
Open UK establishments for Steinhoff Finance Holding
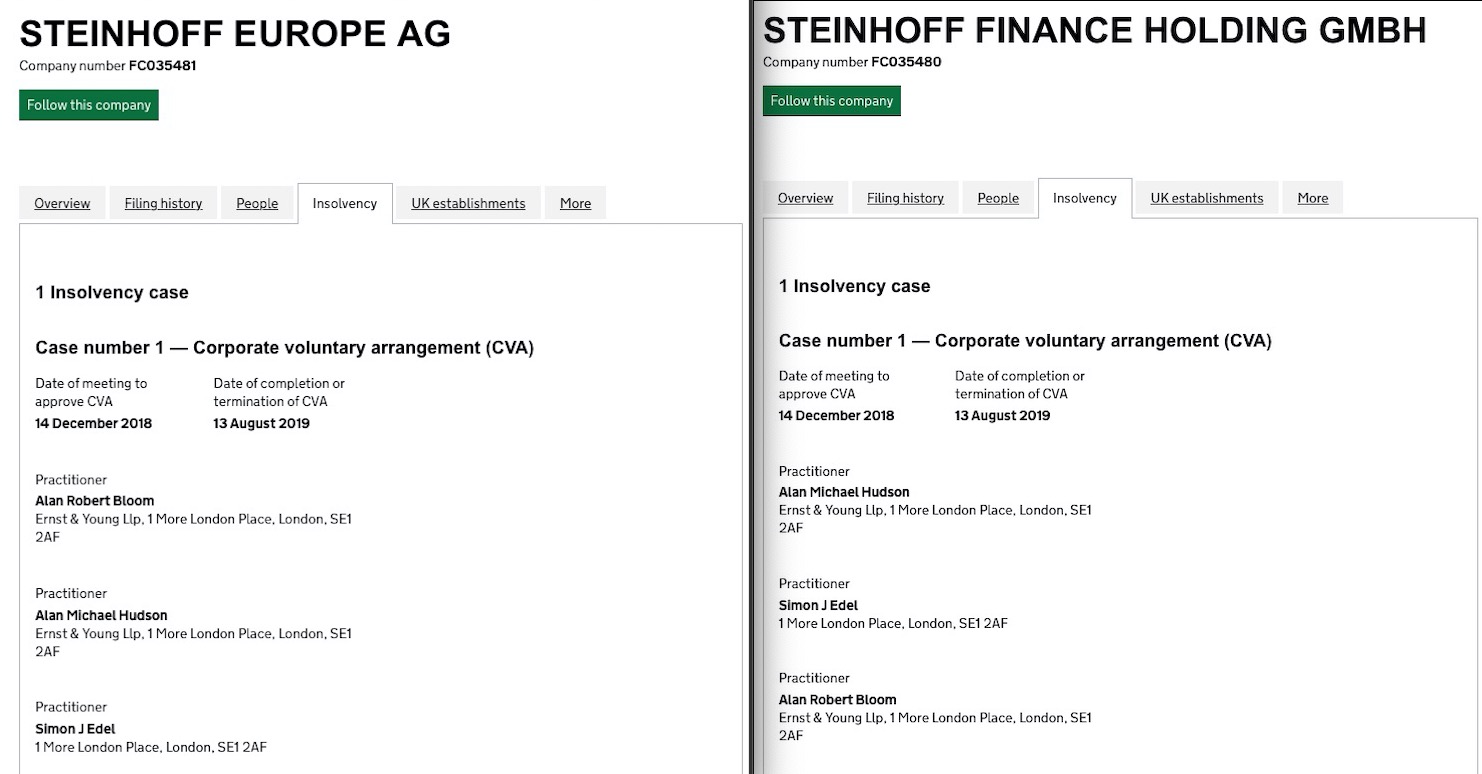[1206, 198]
